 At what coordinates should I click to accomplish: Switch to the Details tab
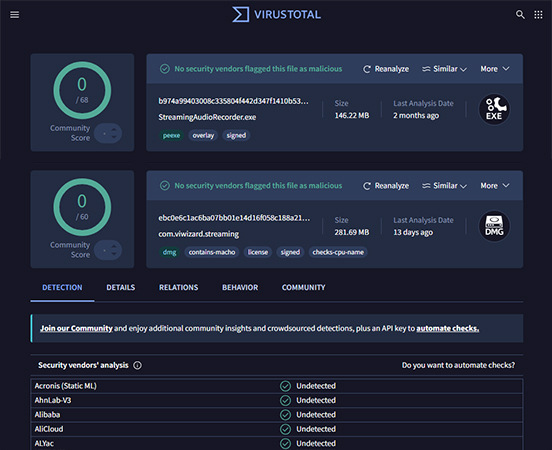(120, 287)
